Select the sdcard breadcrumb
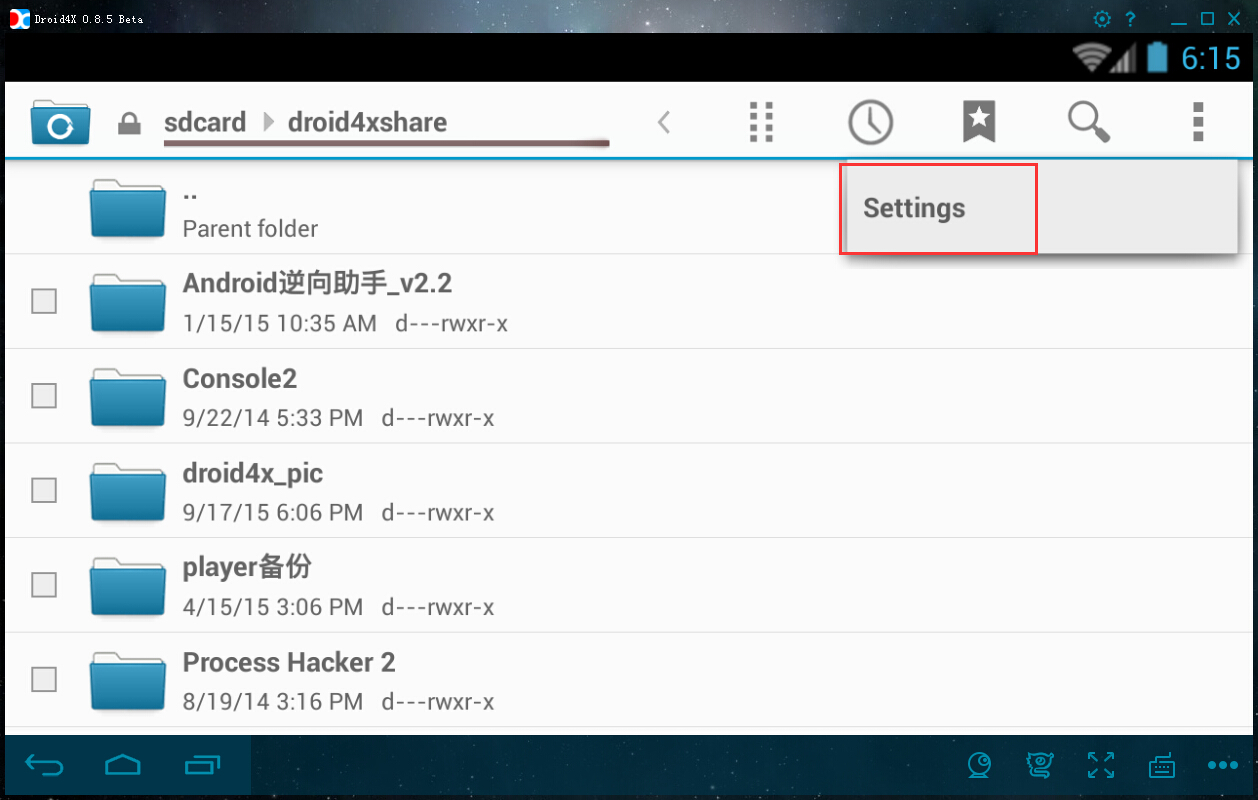Screen dimensions: 1258x800 click(x=205, y=122)
